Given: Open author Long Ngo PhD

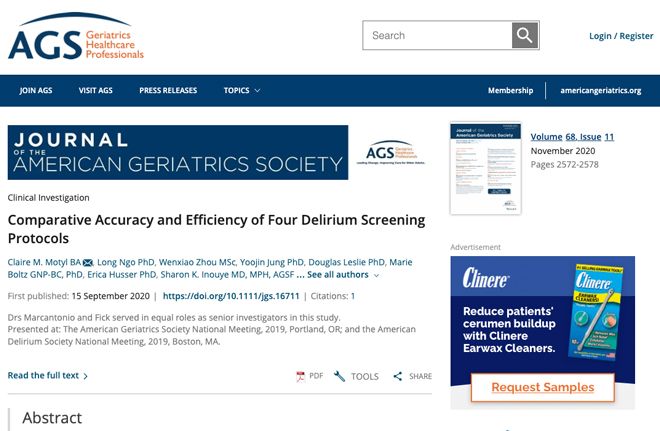Looking at the screenshot, I should [125, 262].
